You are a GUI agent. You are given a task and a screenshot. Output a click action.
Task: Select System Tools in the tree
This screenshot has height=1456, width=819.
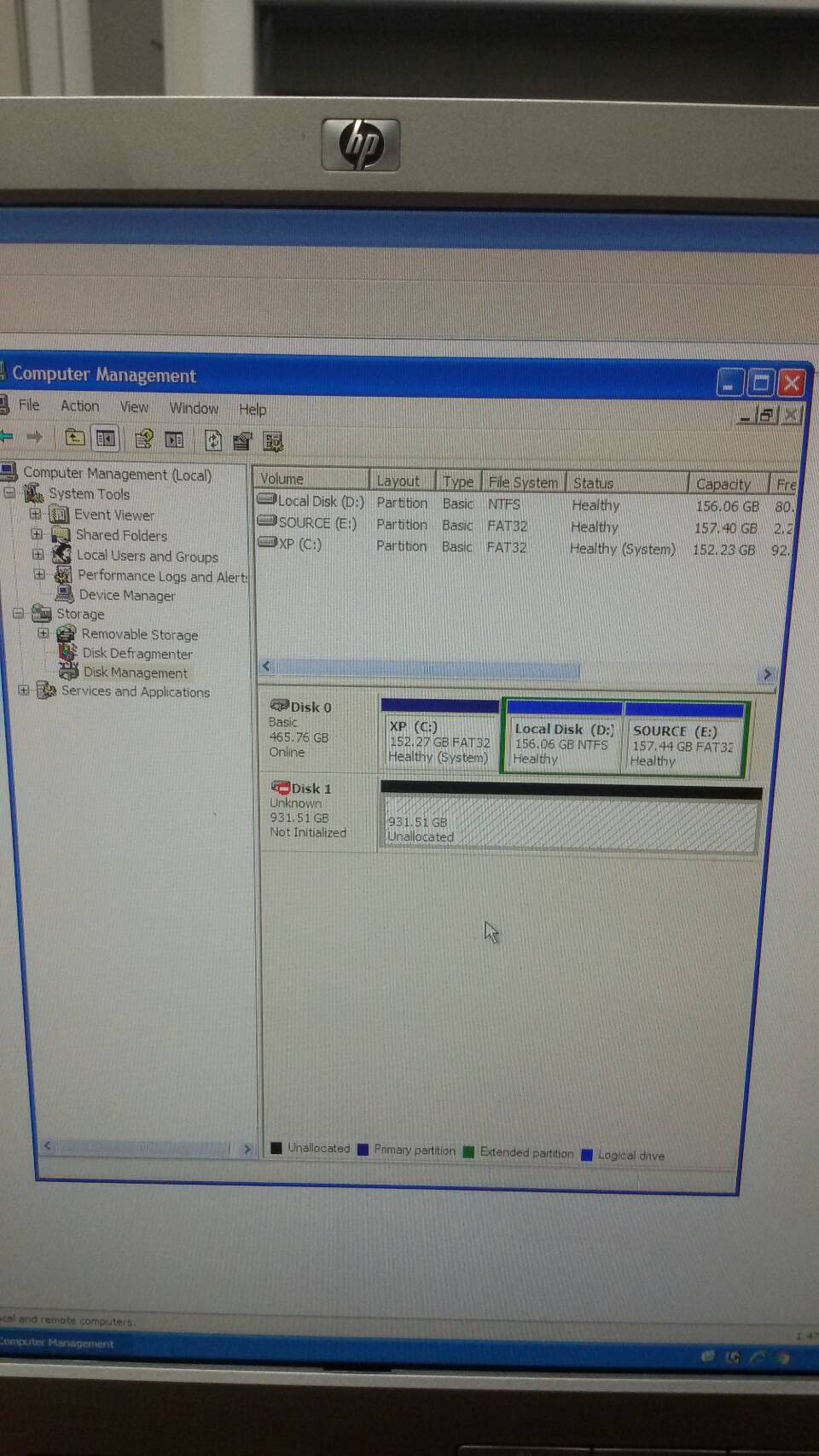tap(89, 494)
